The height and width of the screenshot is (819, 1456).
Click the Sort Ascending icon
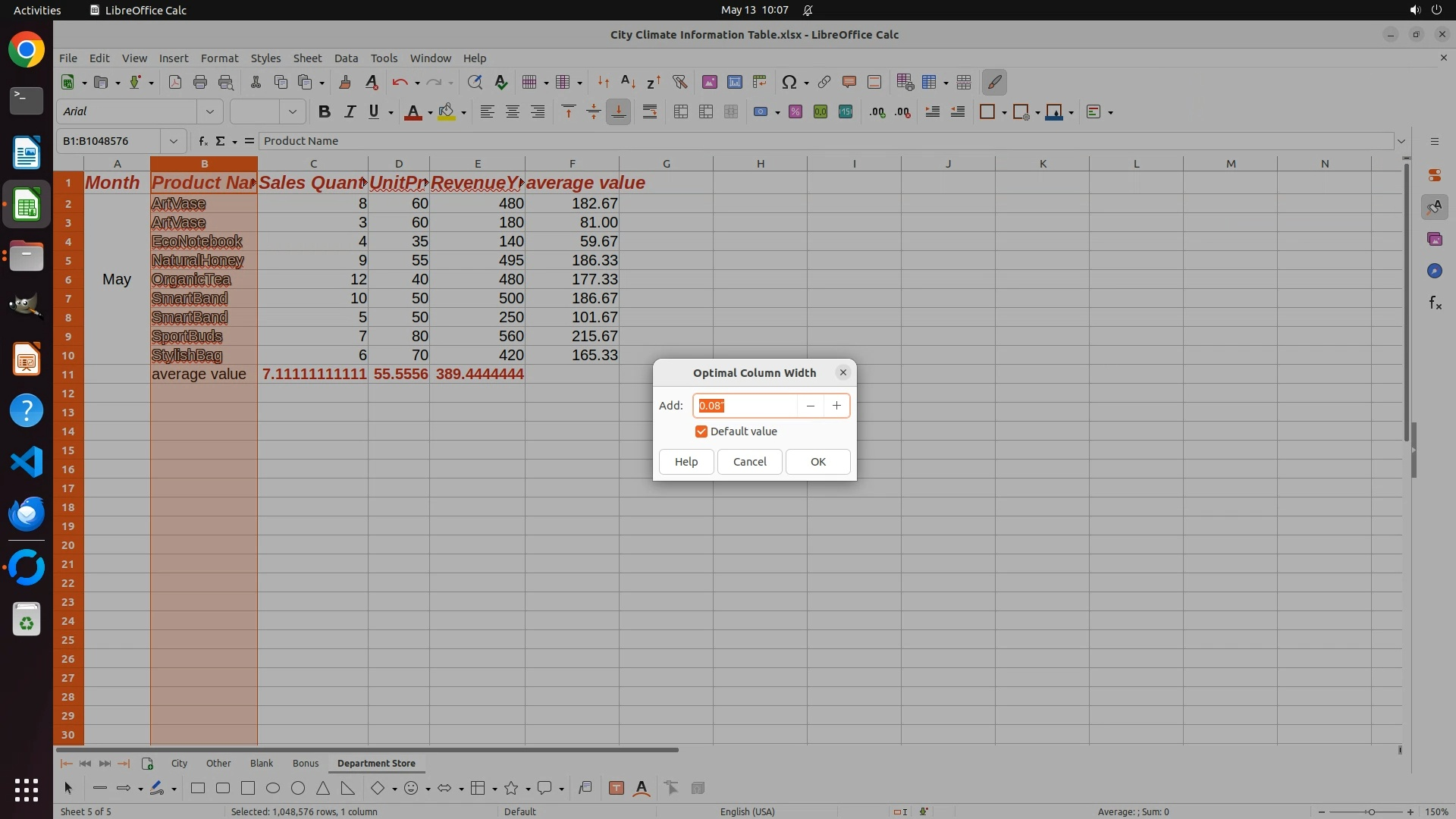[628, 82]
